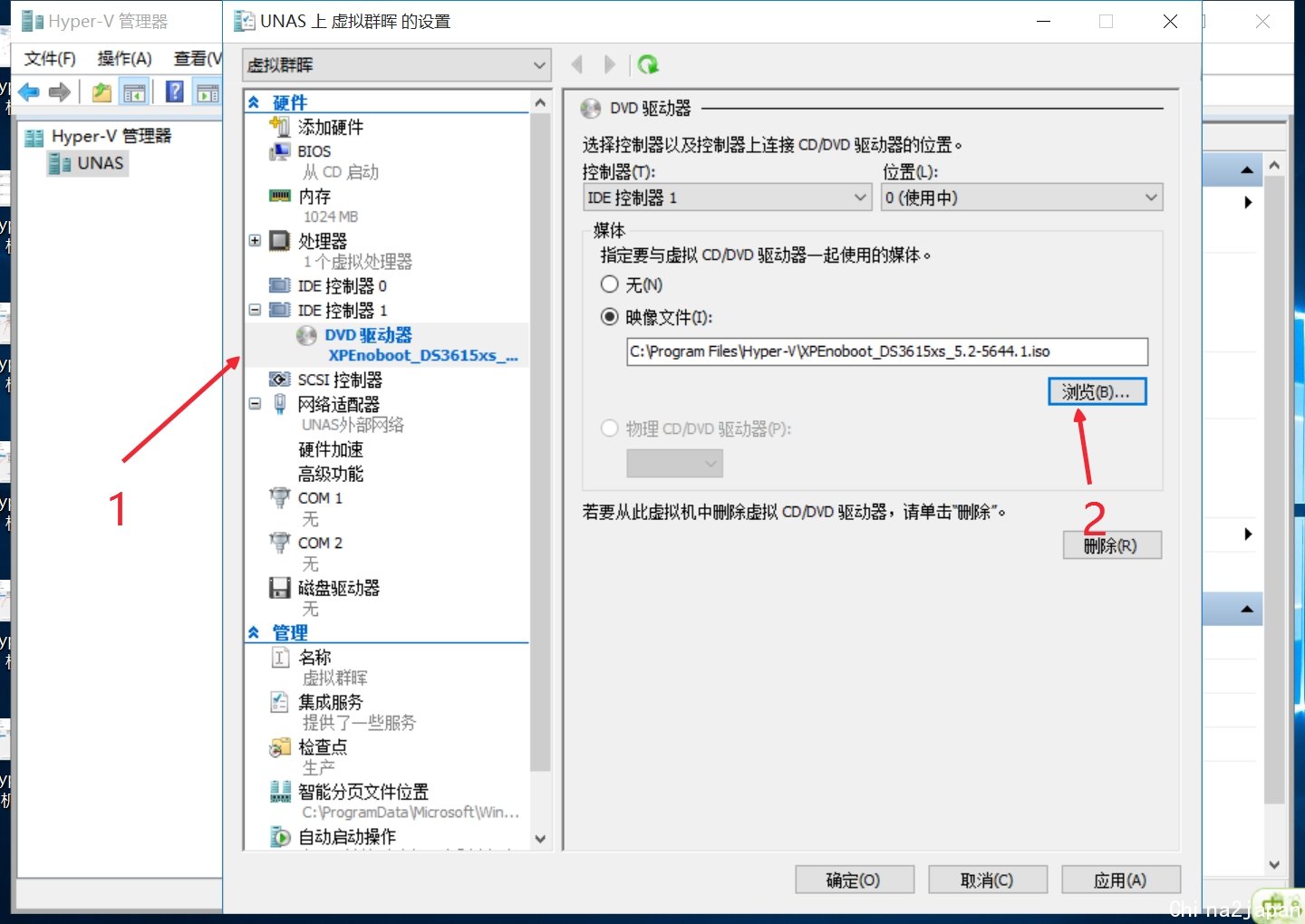1305x924 pixels.
Task: Click the smart paging file location icon
Action: [x=279, y=792]
